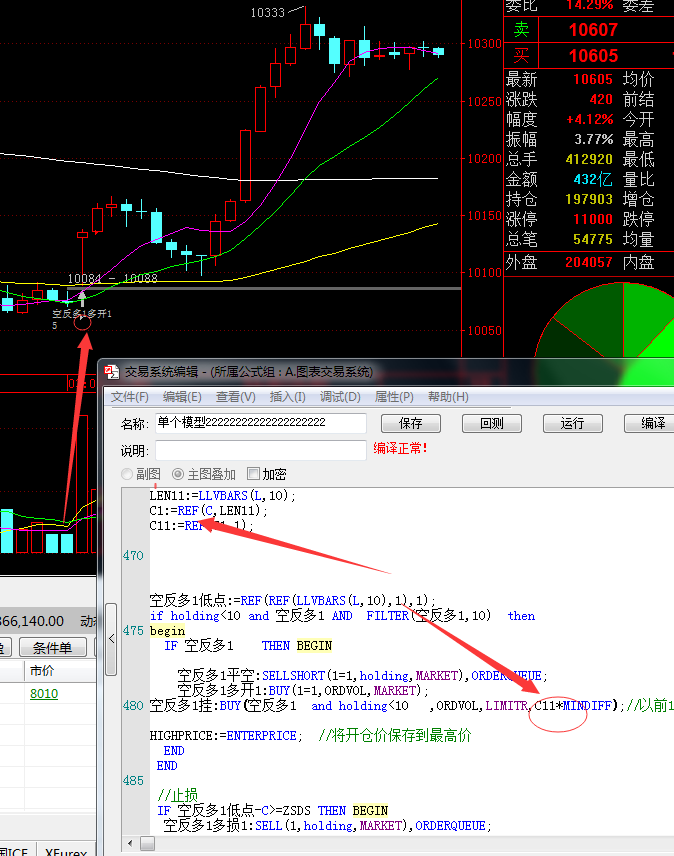
Task: Open the 文件(F) menu
Action: [x=130, y=397]
